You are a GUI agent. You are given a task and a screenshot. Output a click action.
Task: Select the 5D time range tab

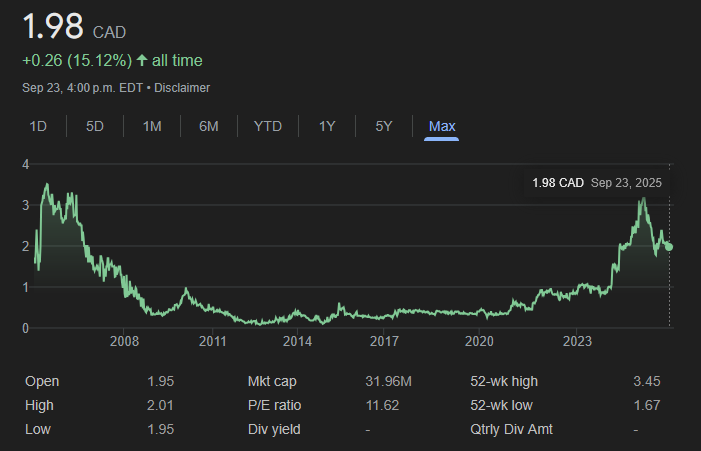pos(95,126)
